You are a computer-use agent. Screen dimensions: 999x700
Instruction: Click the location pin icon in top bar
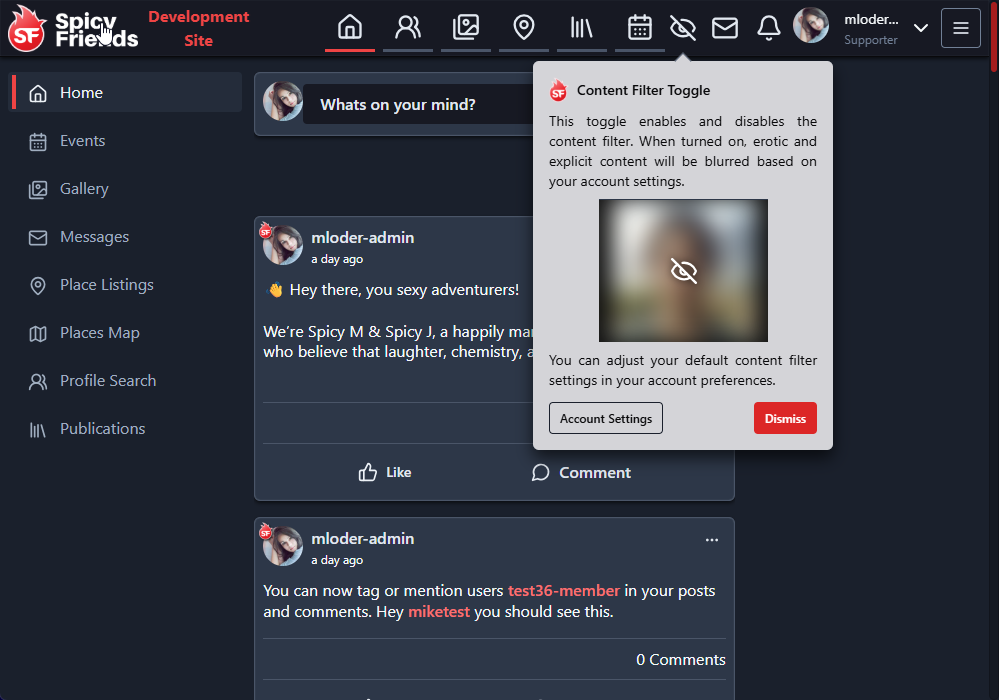pos(523,27)
